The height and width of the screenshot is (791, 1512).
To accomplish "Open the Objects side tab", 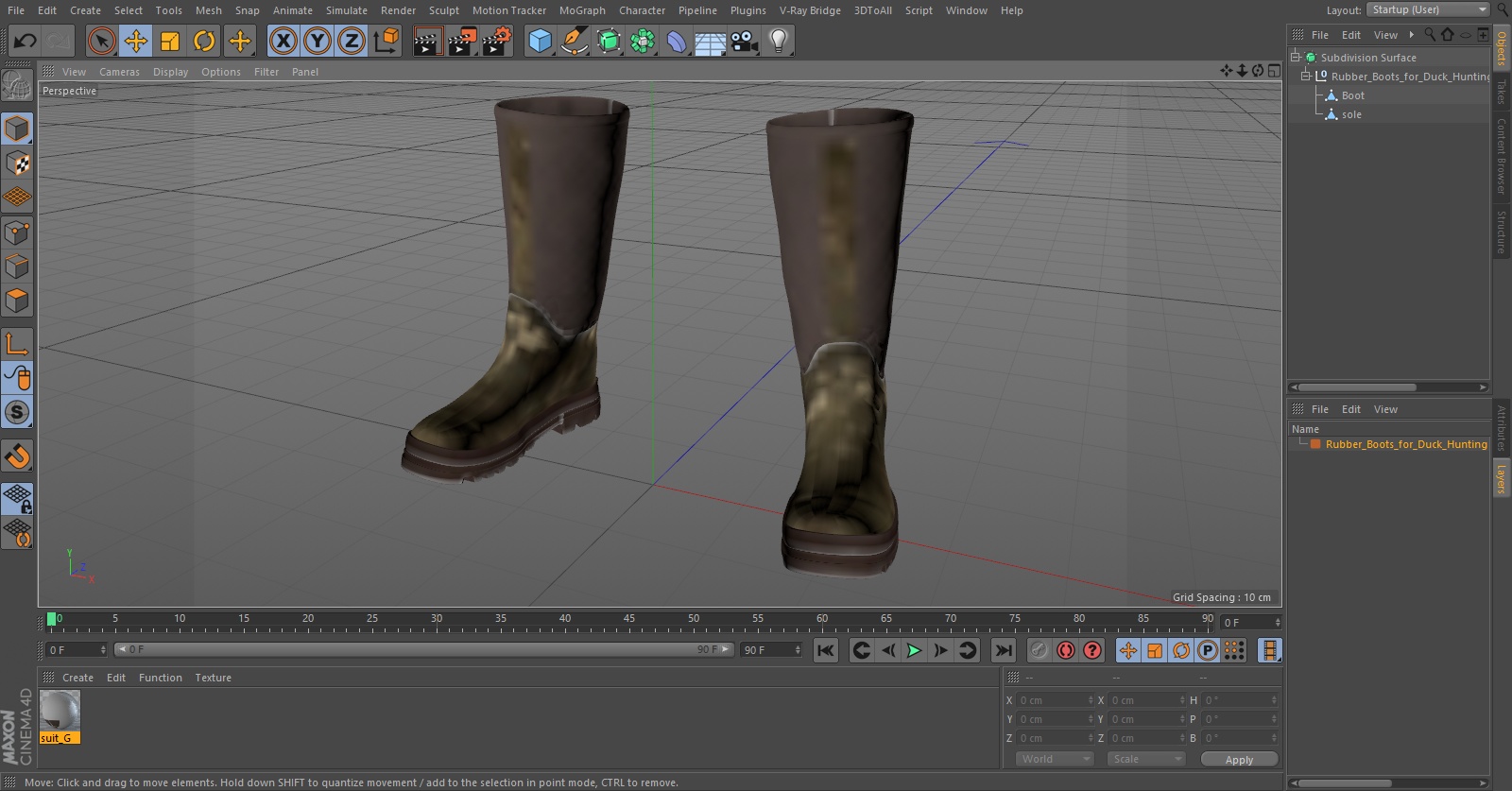I will point(1502,47).
